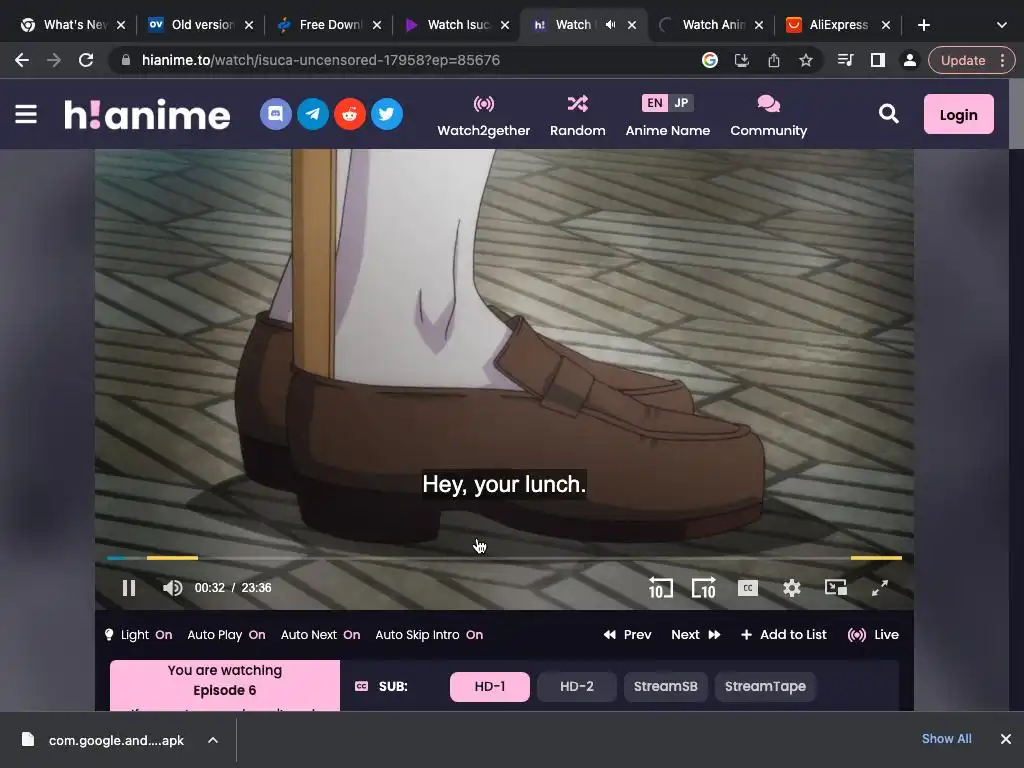Open Watch2gether

[x=484, y=116]
